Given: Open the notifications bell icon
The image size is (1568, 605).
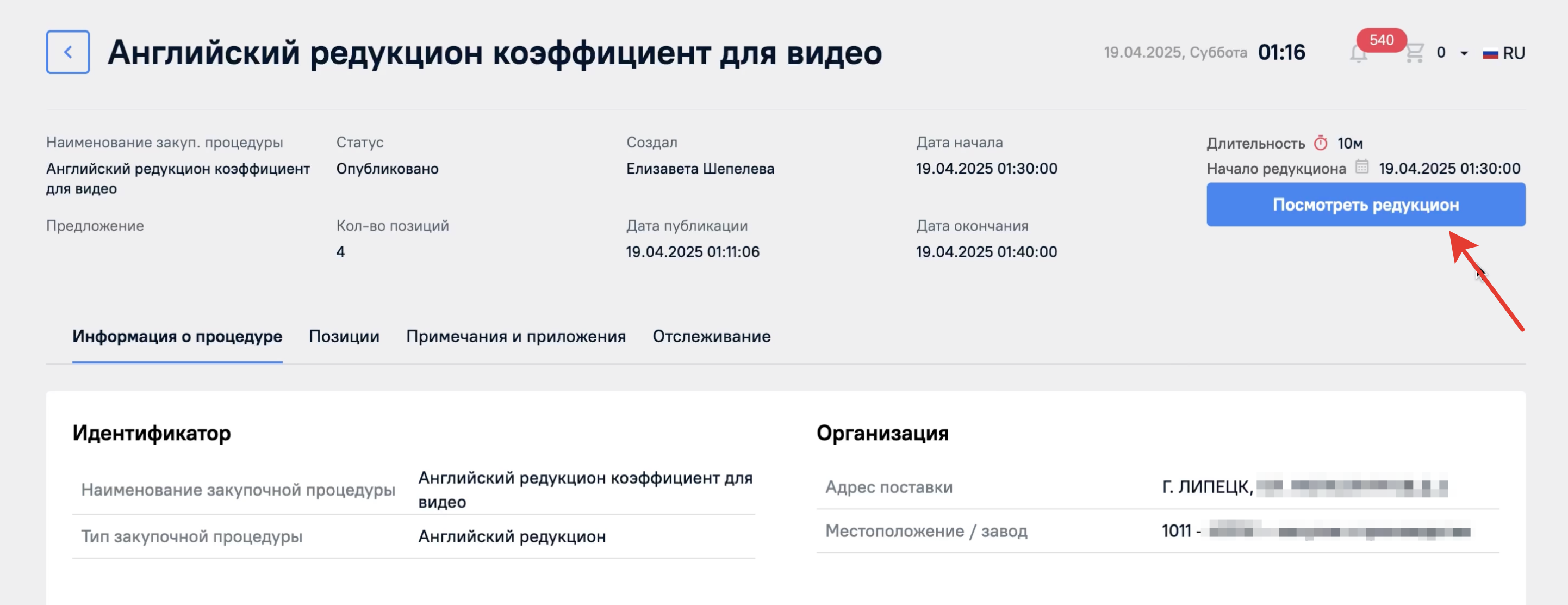Looking at the screenshot, I should click(1358, 54).
